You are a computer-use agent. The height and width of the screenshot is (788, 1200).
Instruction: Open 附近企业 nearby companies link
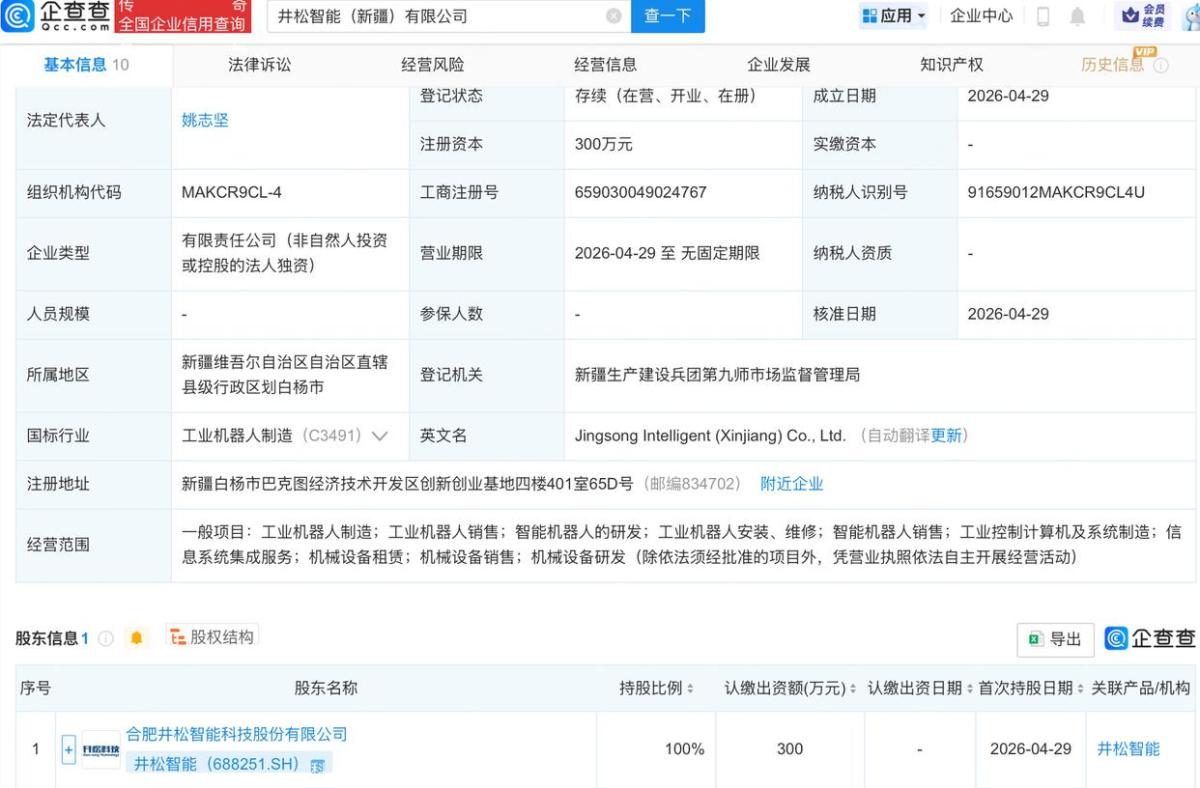pyautogui.click(x=792, y=484)
